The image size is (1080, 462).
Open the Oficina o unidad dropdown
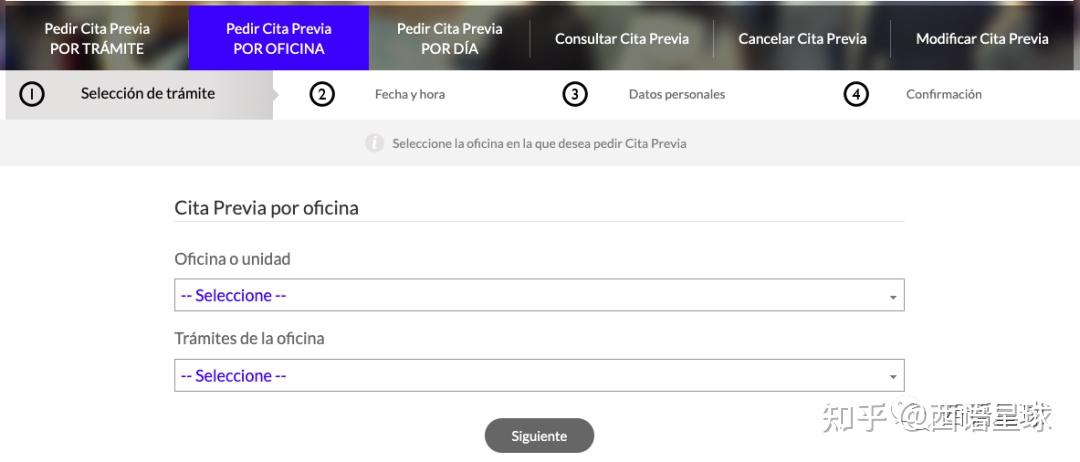(x=539, y=295)
